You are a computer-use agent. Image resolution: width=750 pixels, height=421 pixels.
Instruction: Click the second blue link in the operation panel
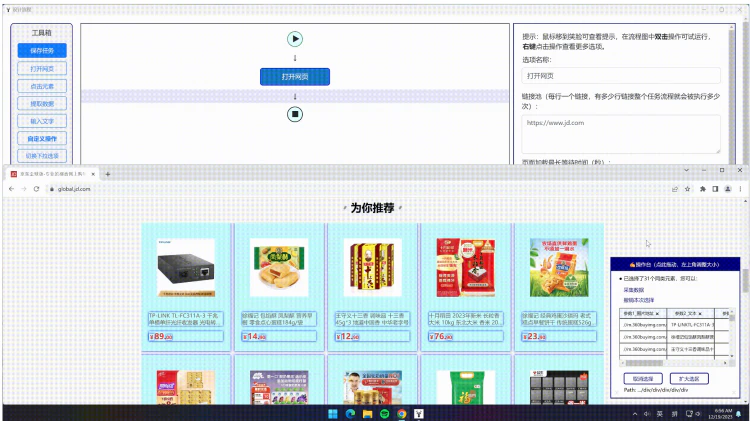[639, 300]
